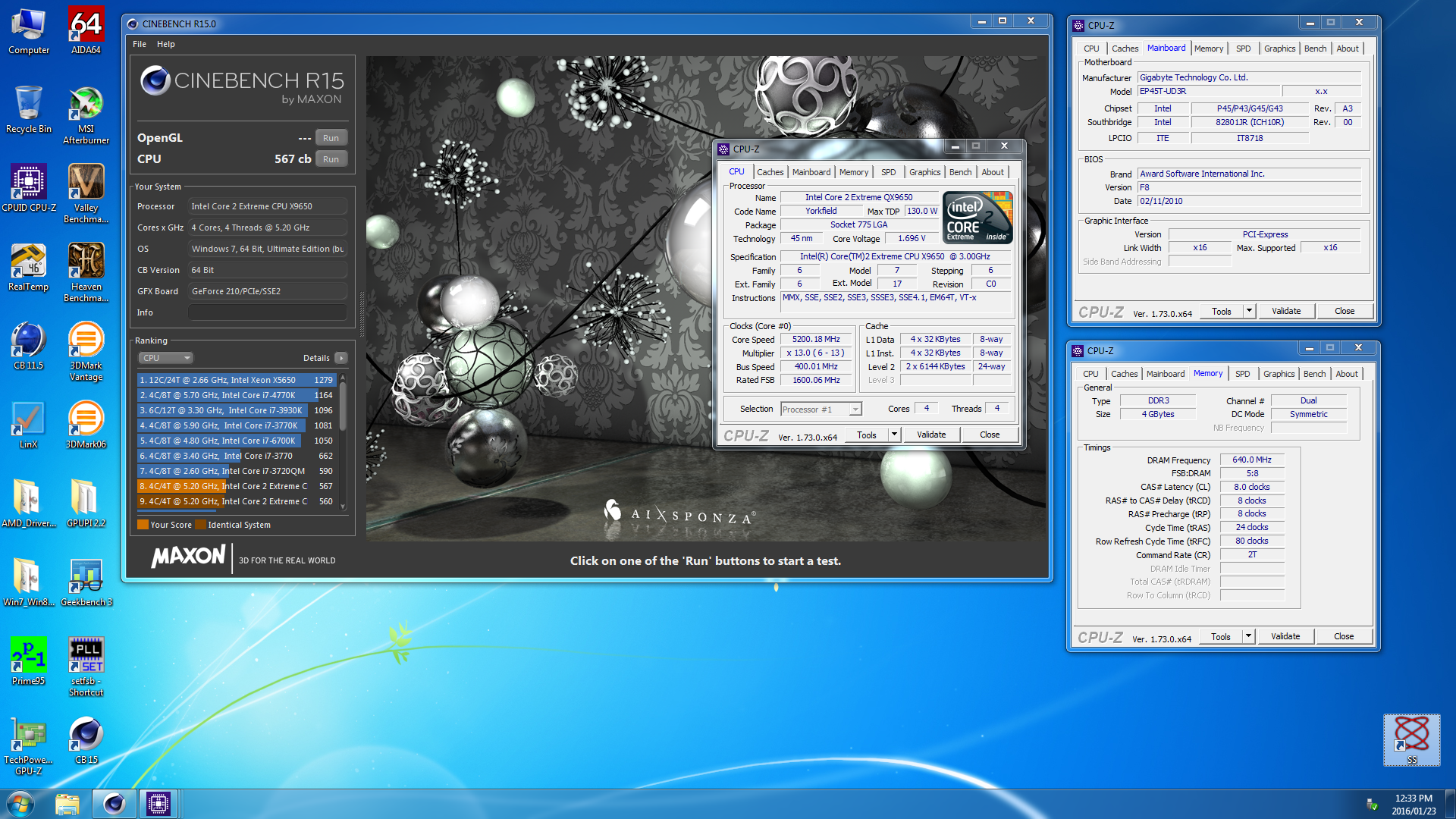Open Windows Explorer from the taskbar
Viewport: 1456px width, 819px height.
pos(67,803)
